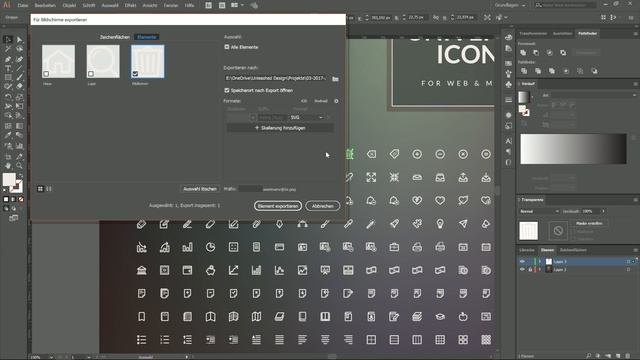The height and width of the screenshot is (360, 640).
Task: Click the arrange documents icon in menu bar
Action: (236, 5)
